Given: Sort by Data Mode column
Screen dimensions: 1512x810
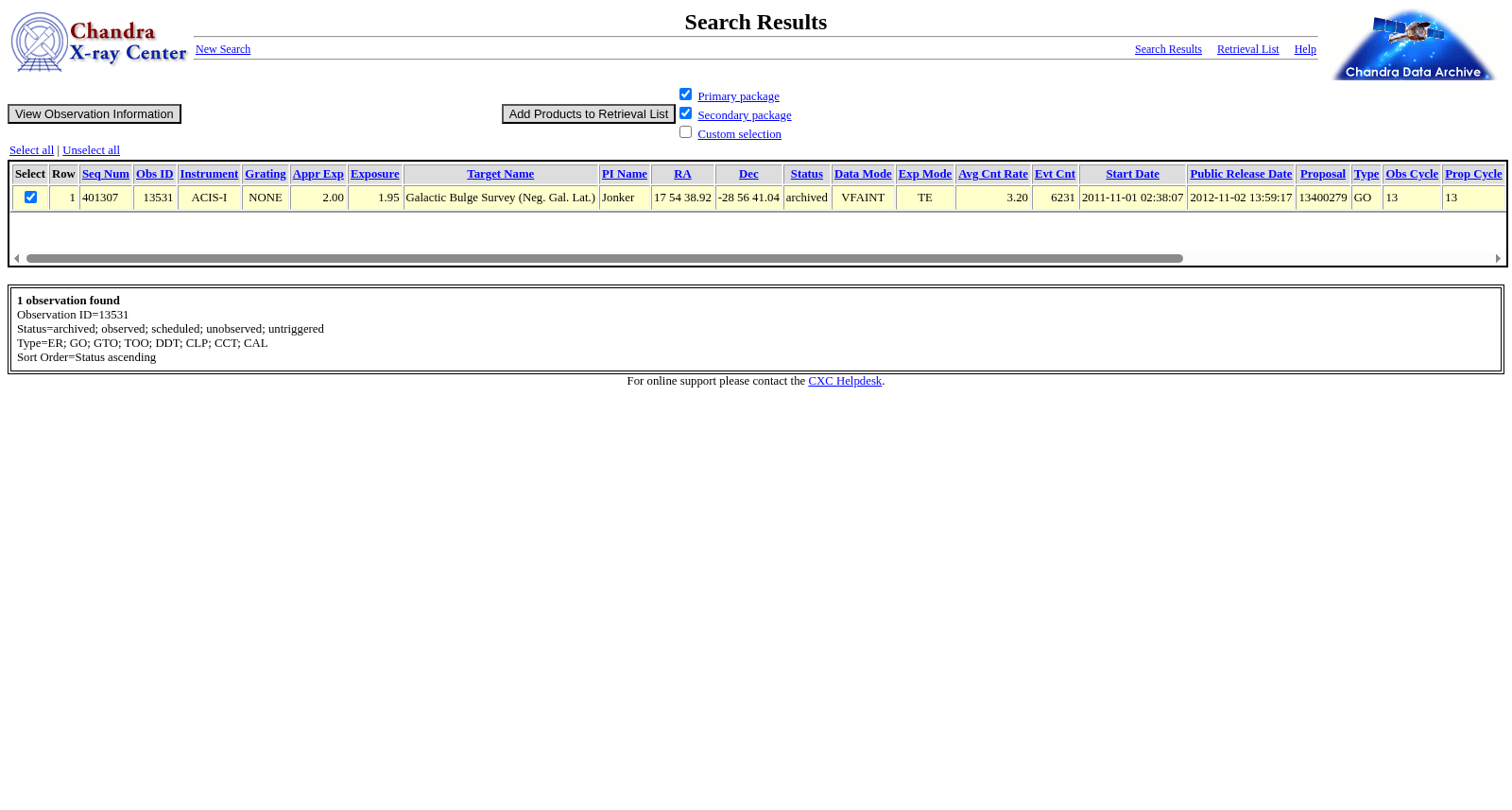Looking at the screenshot, I should 863,174.
